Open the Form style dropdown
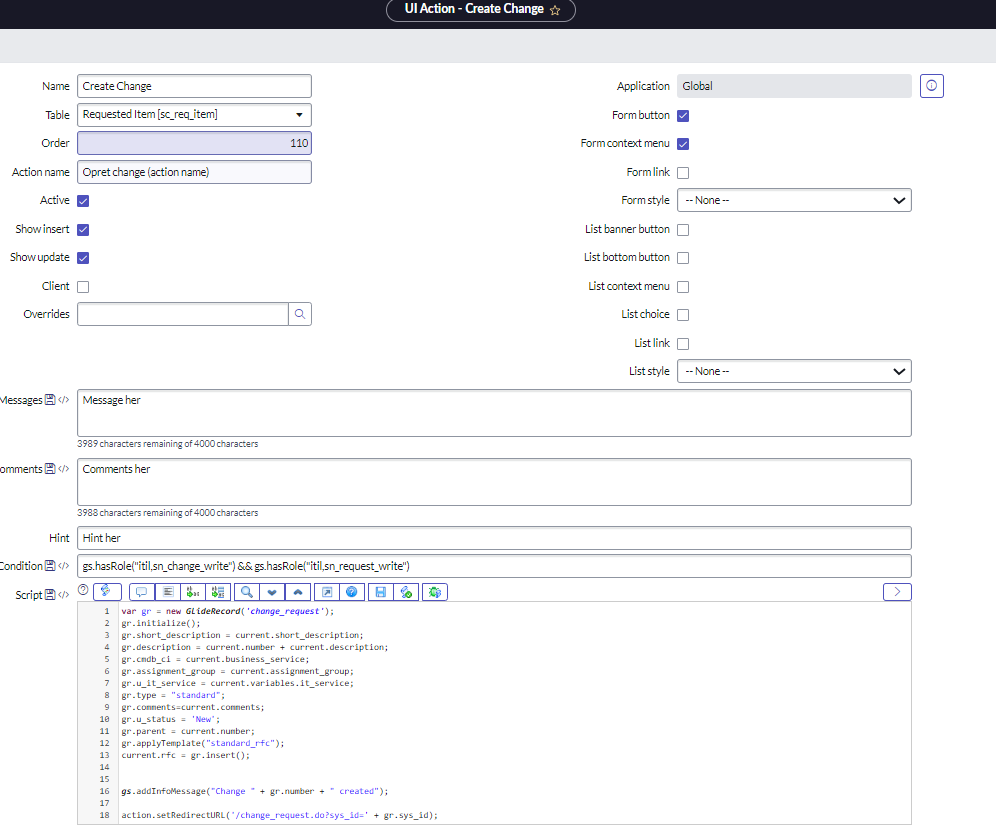 coord(794,200)
